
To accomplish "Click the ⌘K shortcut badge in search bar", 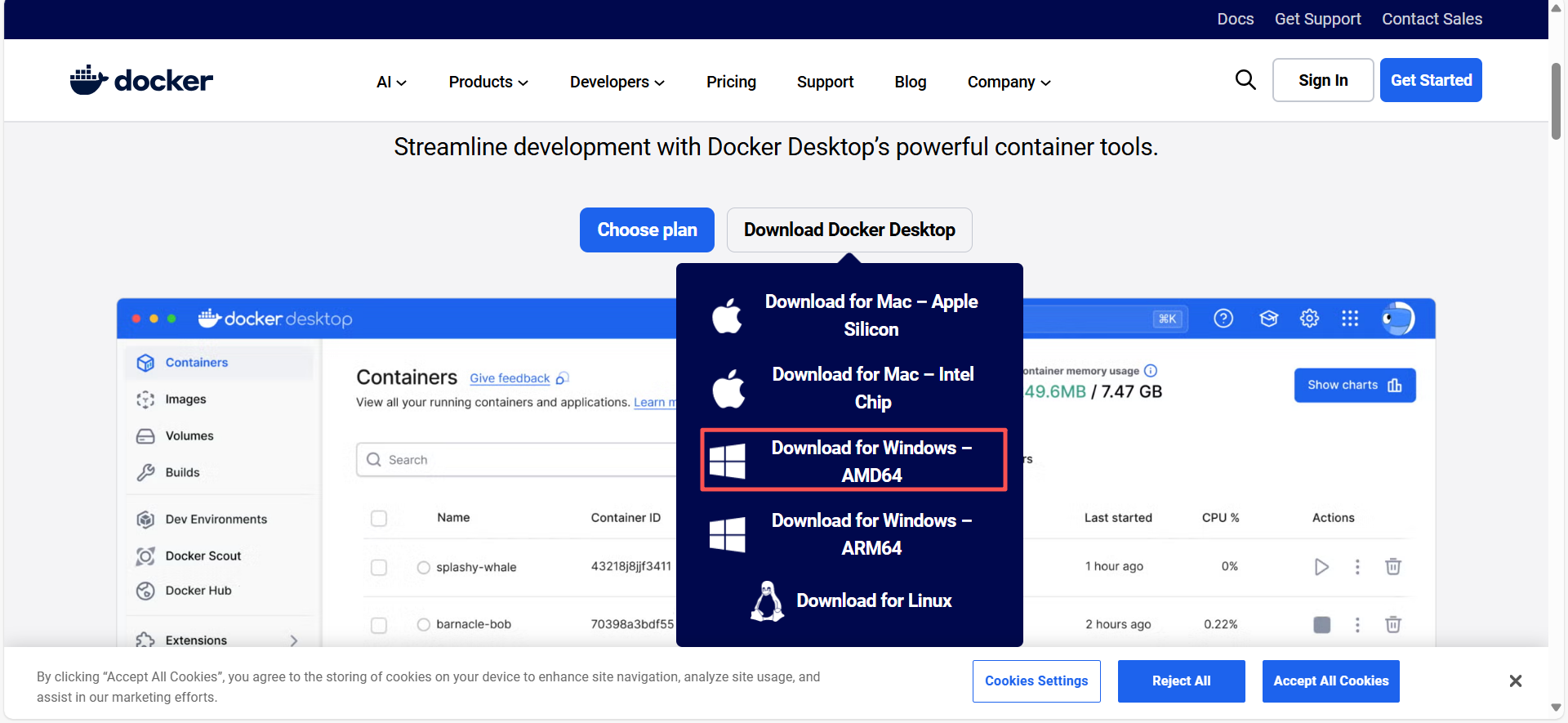I will (1168, 319).
